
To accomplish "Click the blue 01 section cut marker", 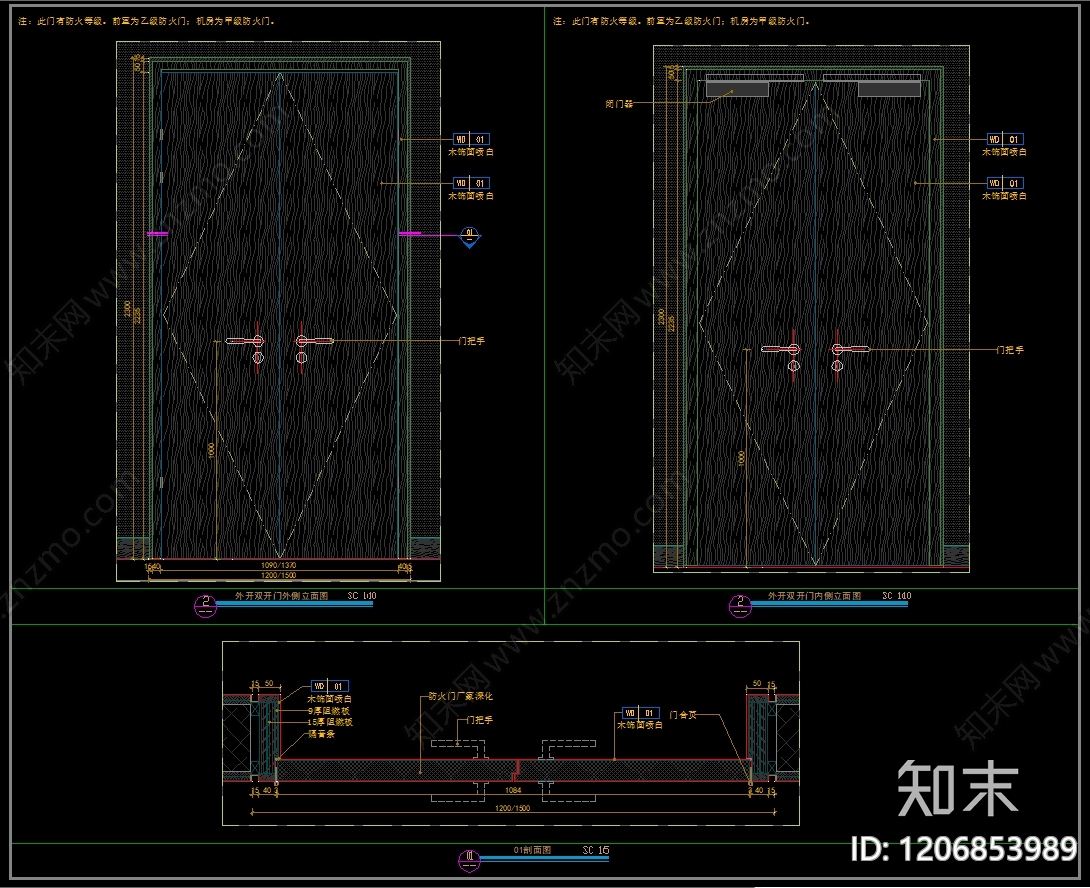I will [x=470, y=236].
